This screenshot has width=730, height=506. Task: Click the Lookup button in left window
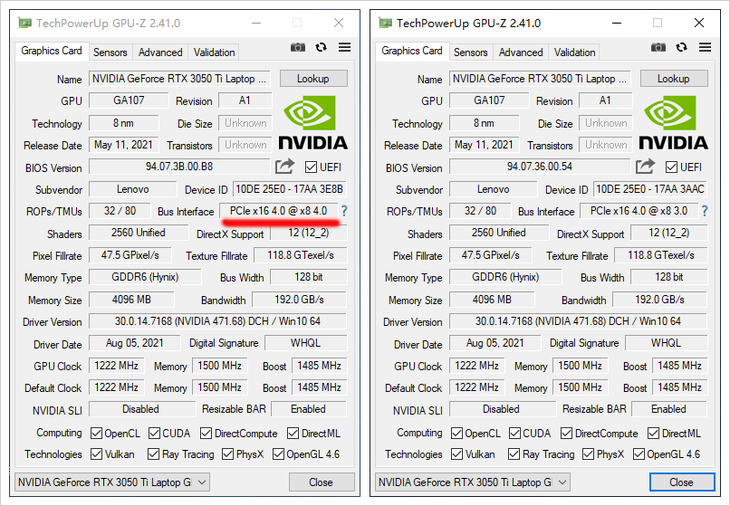313,78
